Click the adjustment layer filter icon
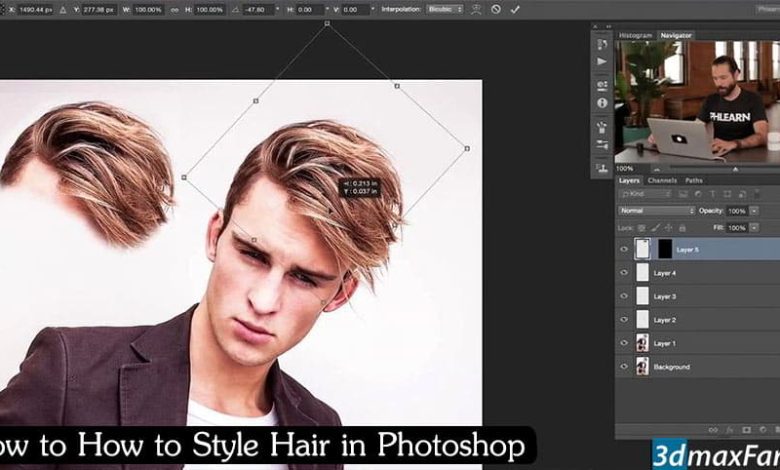 tap(698, 194)
